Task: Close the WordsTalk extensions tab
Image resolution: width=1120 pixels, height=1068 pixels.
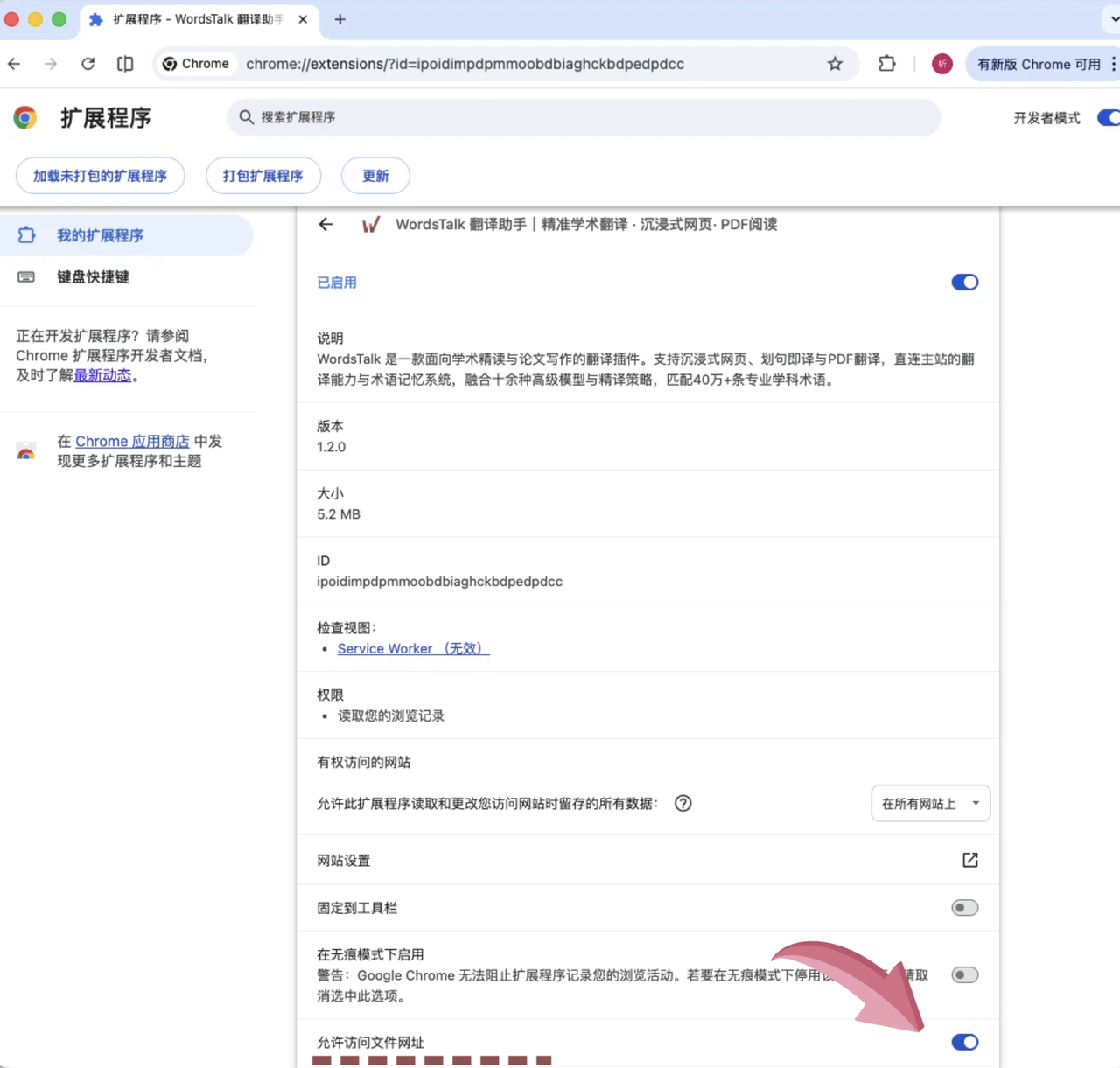Action: pyautogui.click(x=303, y=19)
